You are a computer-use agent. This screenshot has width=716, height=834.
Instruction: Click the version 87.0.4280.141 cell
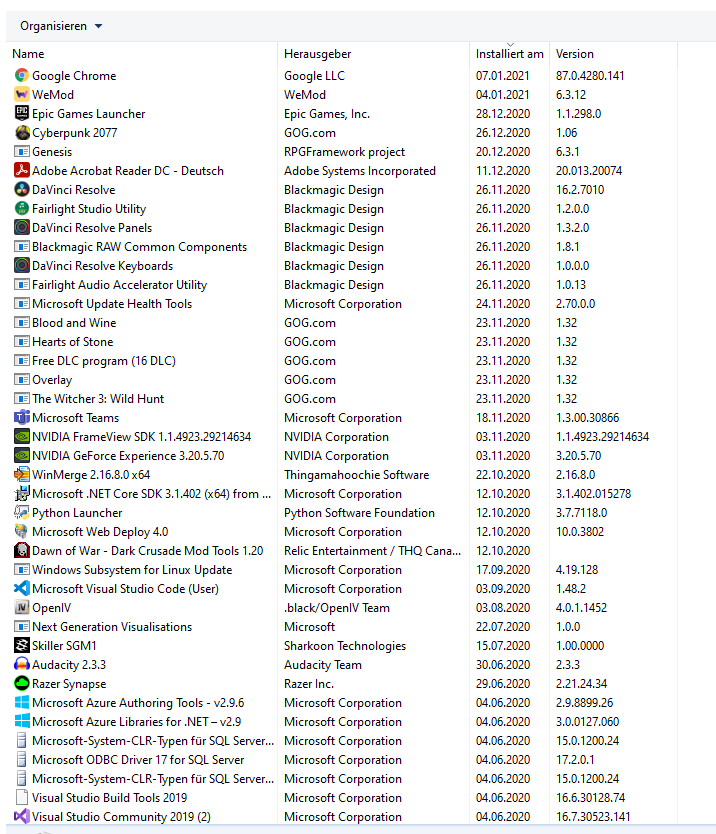[590, 76]
